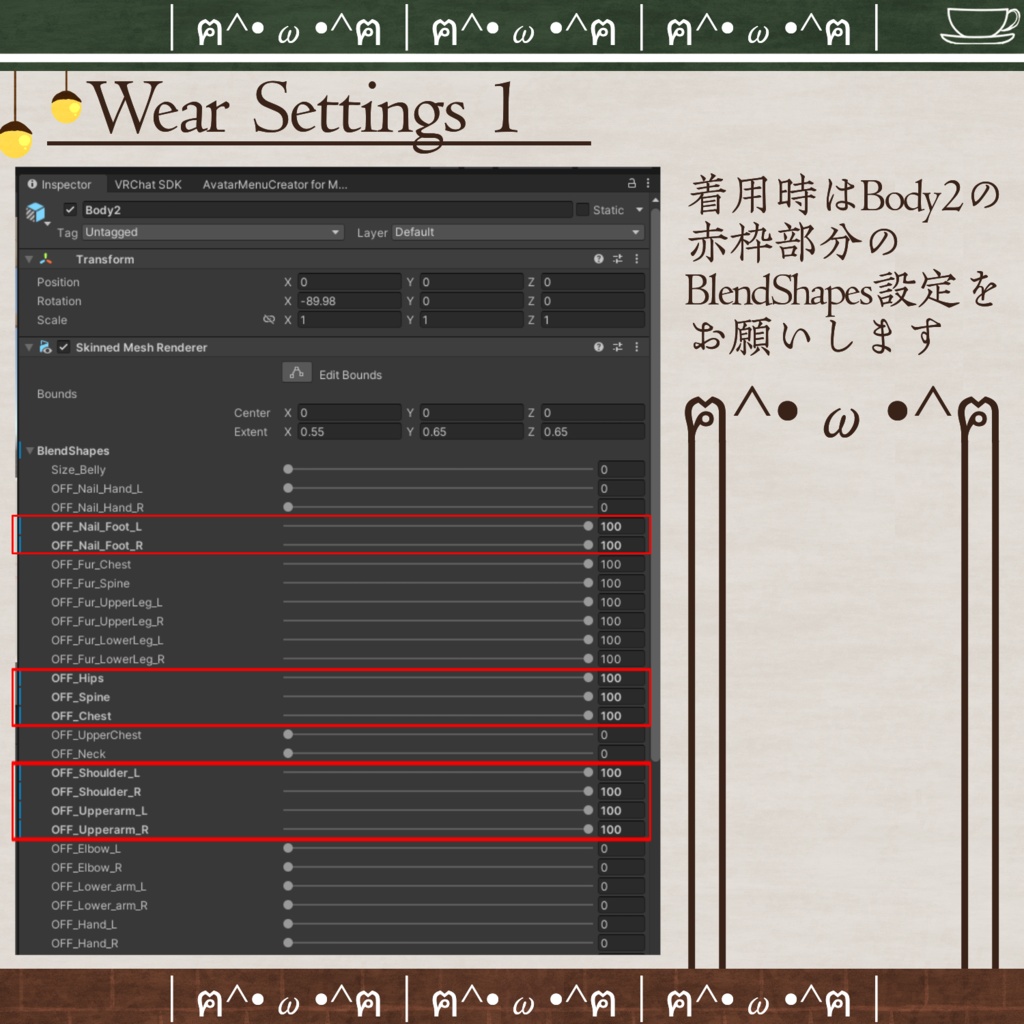
Task: Open the Inspector tab's three-dot menu
Action: coord(648,184)
